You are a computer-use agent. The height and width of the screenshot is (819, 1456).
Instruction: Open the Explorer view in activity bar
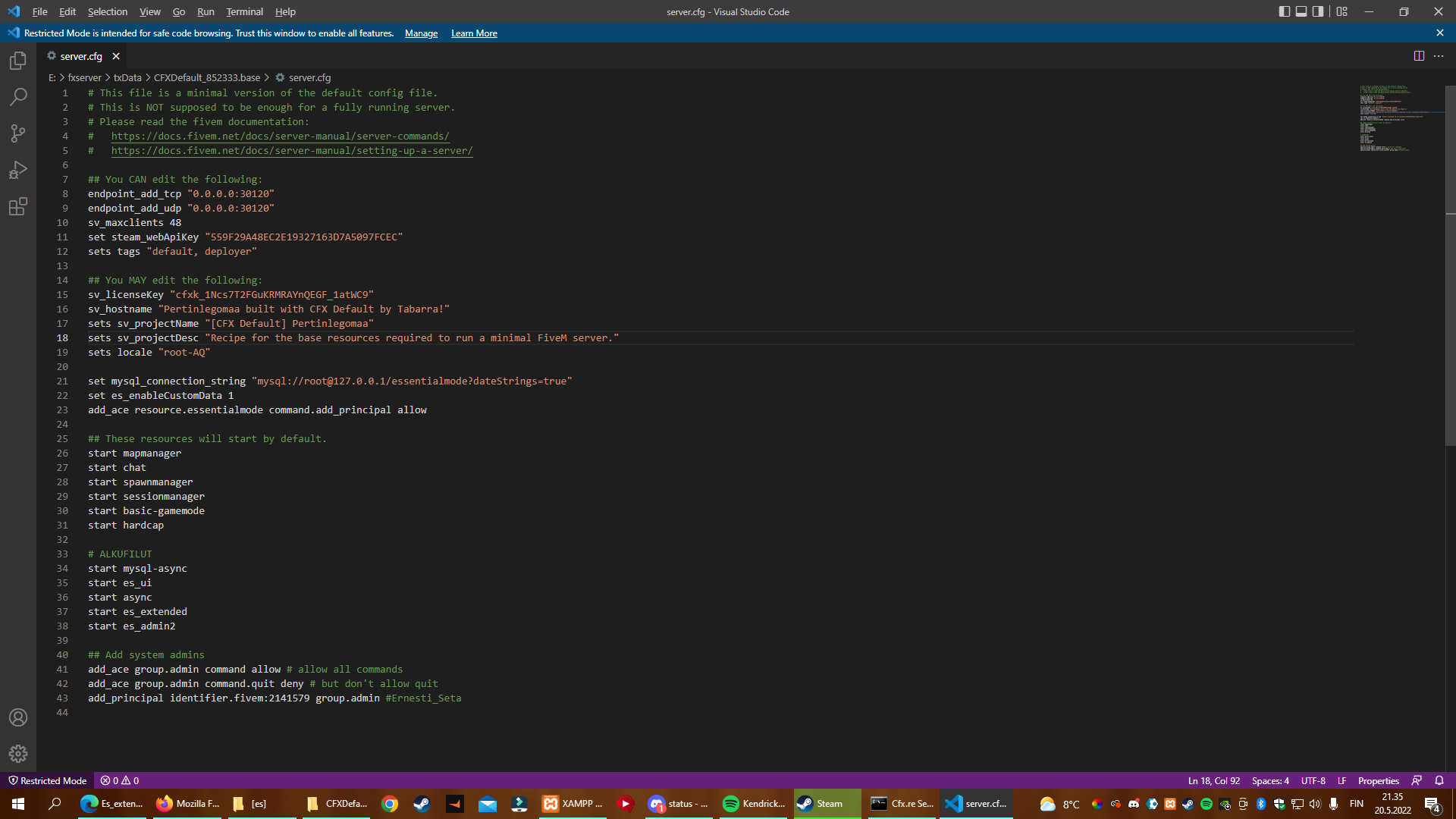point(18,61)
